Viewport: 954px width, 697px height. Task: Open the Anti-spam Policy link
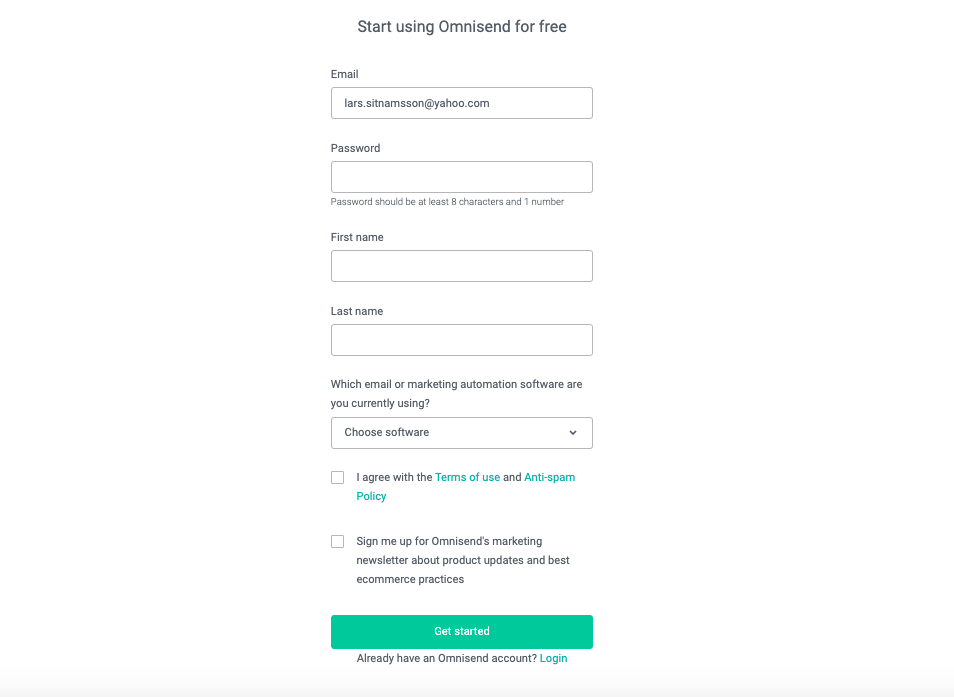click(549, 478)
